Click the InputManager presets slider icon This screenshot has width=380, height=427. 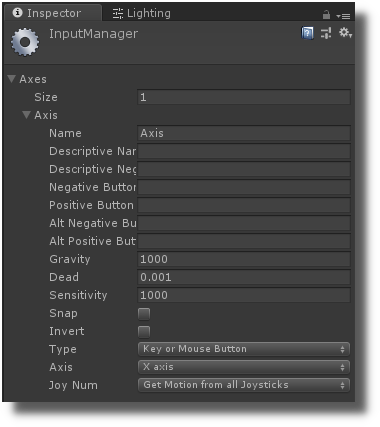[326, 33]
